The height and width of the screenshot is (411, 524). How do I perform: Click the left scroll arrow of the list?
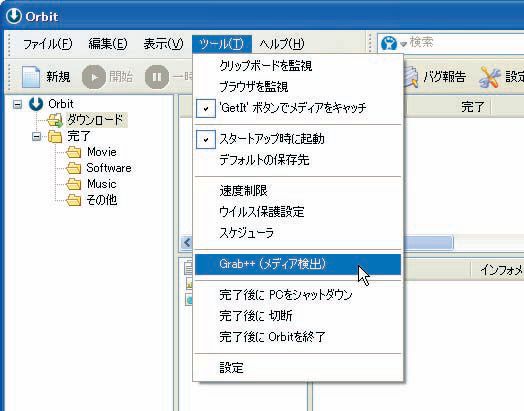[x=187, y=242]
